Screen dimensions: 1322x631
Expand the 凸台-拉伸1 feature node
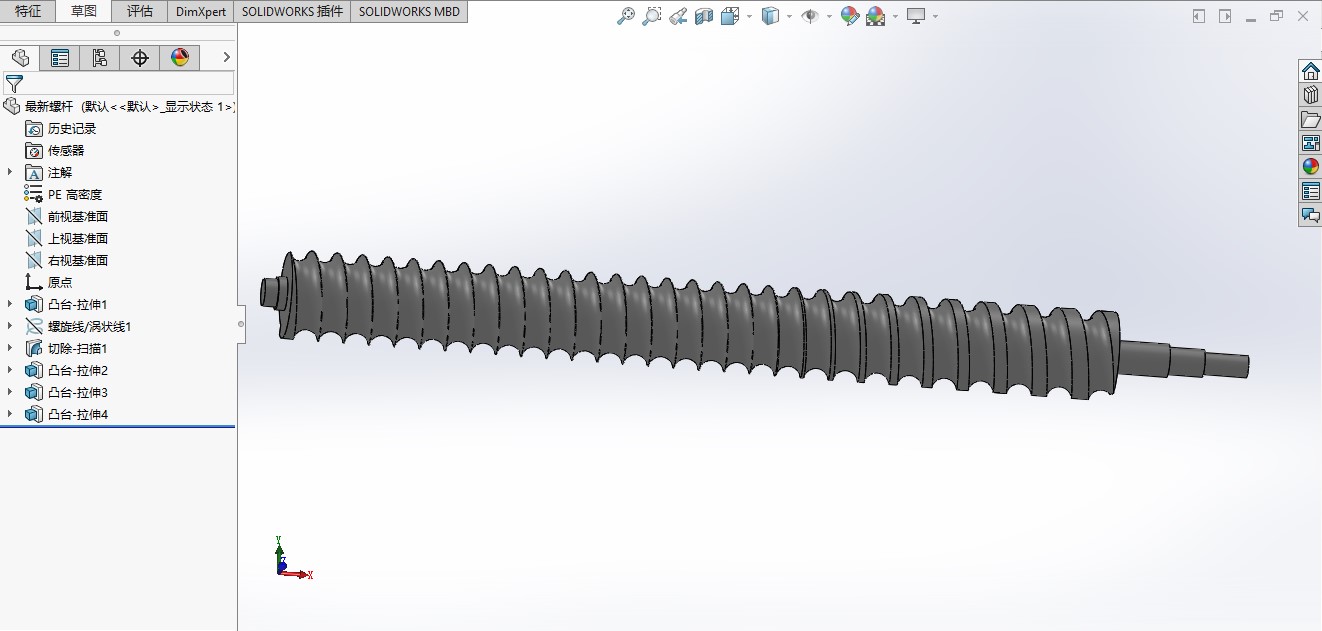click(10, 304)
